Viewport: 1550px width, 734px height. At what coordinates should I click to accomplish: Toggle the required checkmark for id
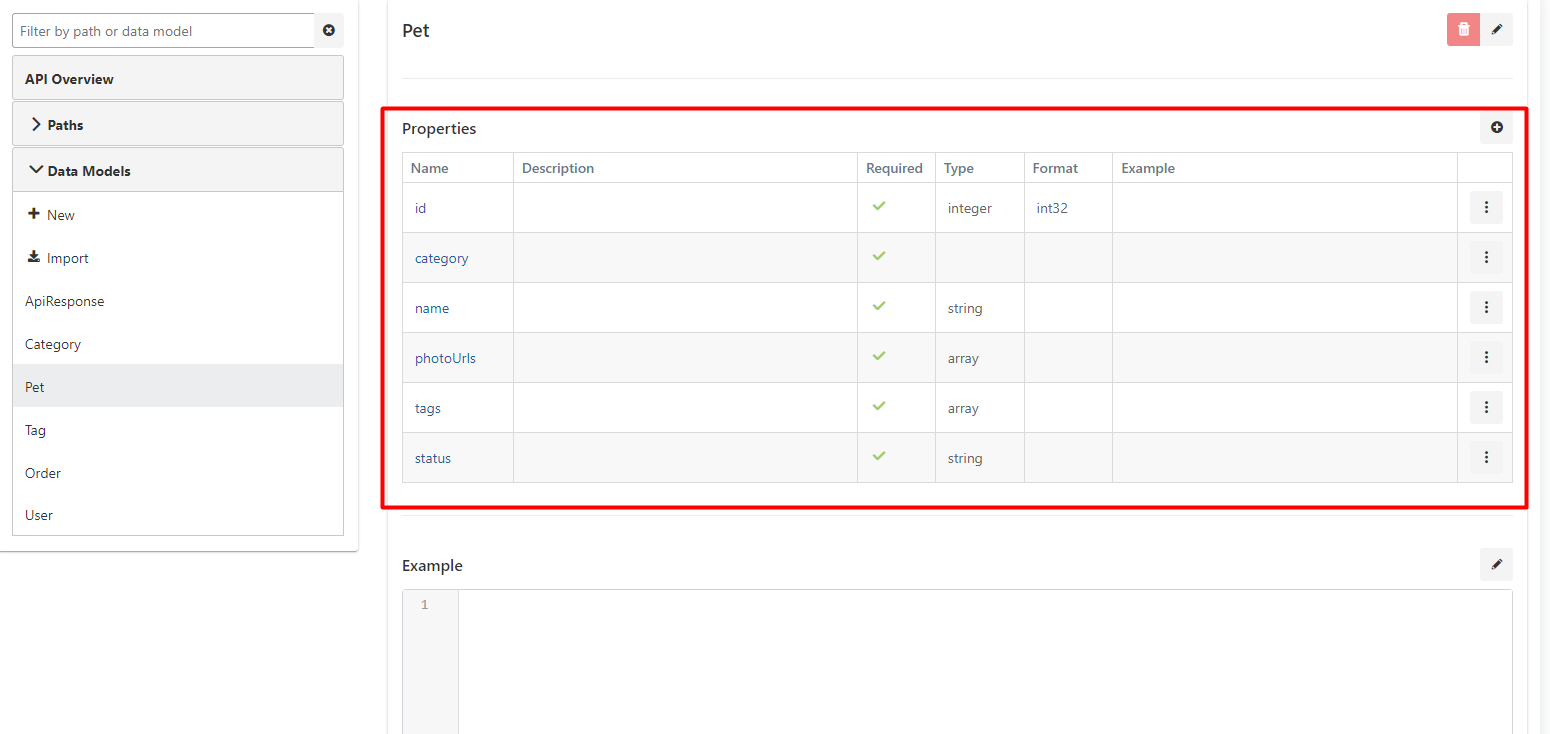click(879, 206)
